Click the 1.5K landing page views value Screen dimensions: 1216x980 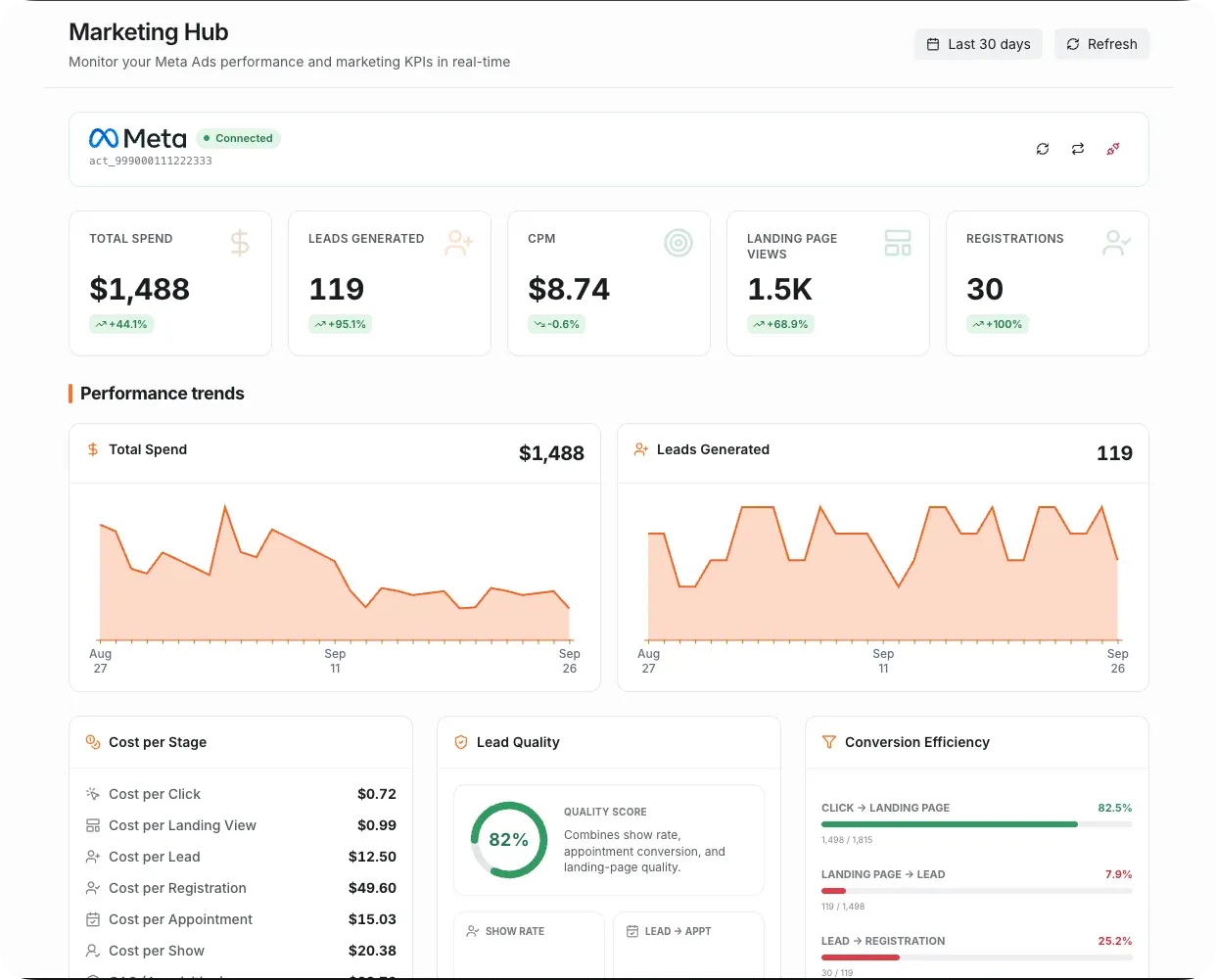(779, 289)
